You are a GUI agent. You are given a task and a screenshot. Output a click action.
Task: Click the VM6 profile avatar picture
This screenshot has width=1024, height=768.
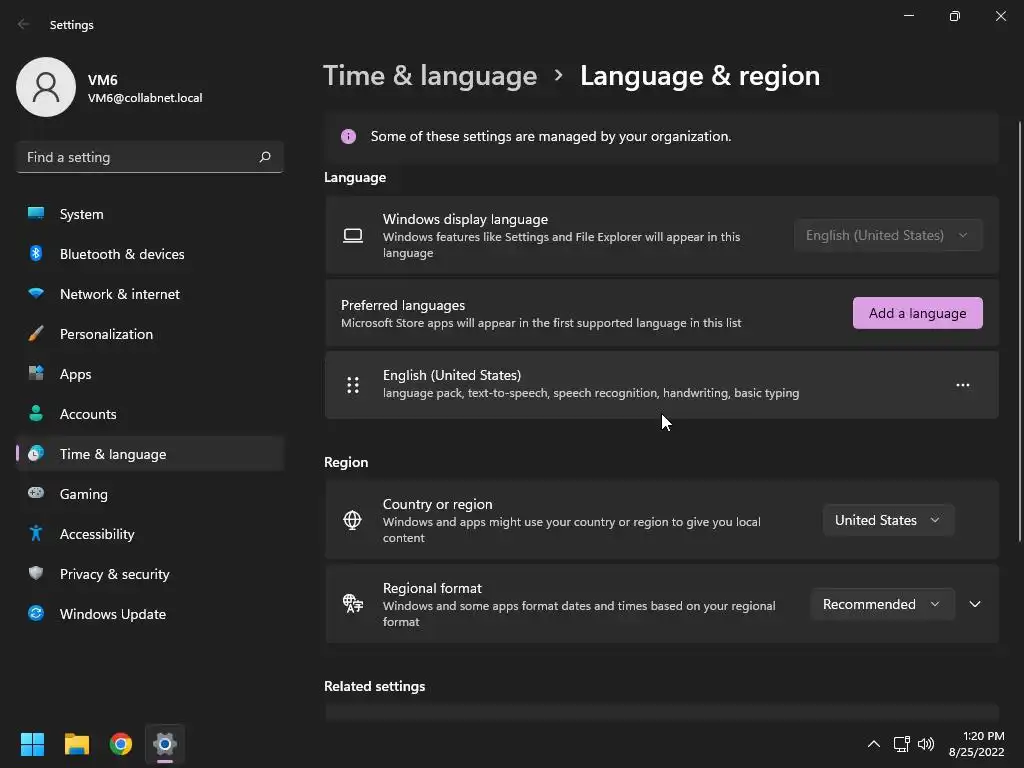point(46,87)
